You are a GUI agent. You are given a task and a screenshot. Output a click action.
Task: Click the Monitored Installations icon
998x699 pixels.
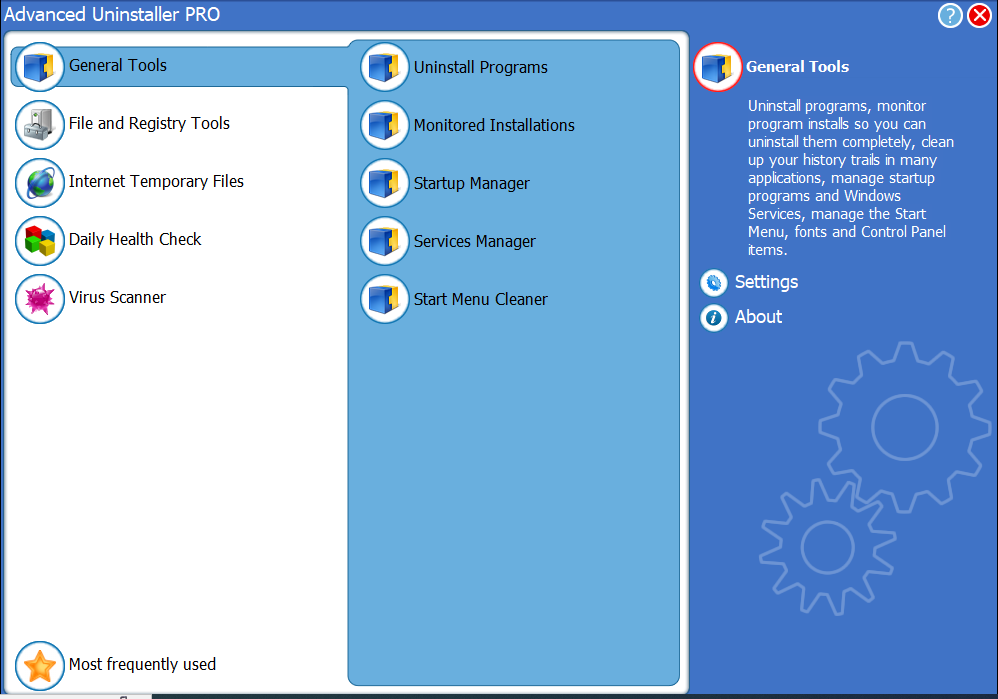coord(384,125)
